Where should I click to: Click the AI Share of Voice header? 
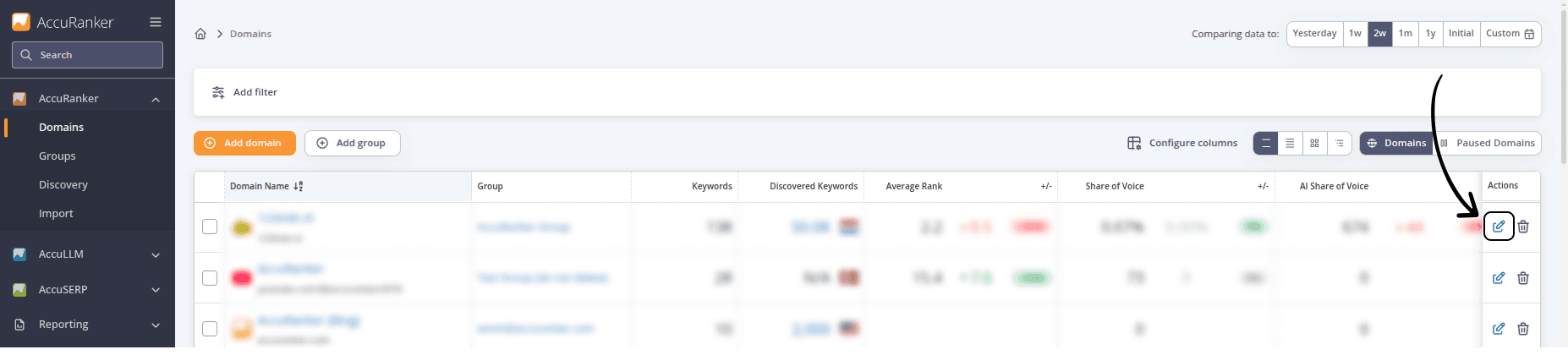pyautogui.click(x=1334, y=186)
